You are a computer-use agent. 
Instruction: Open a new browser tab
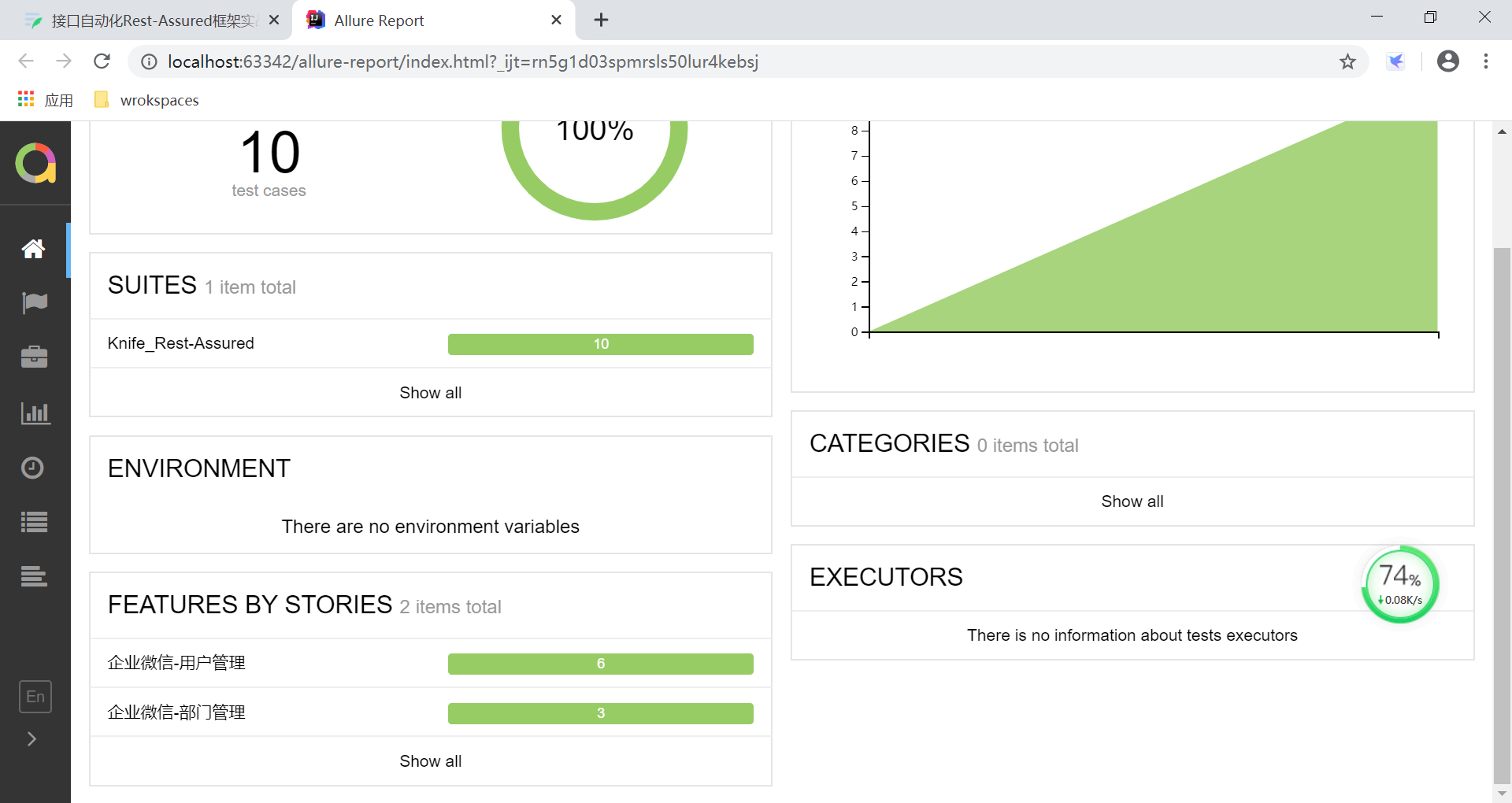click(x=601, y=20)
